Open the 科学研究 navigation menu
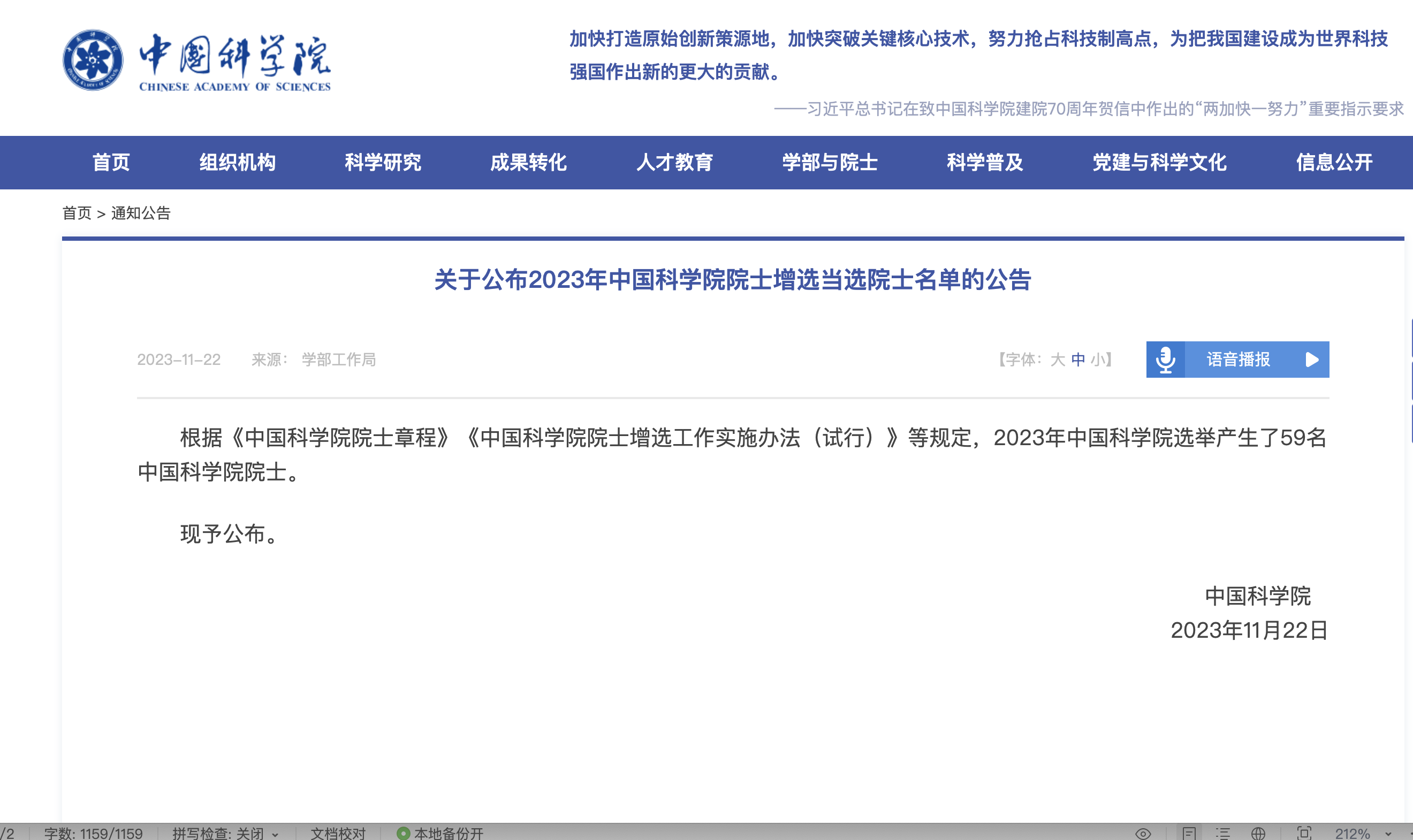Image resolution: width=1413 pixels, height=840 pixels. pyautogui.click(x=383, y=163)
